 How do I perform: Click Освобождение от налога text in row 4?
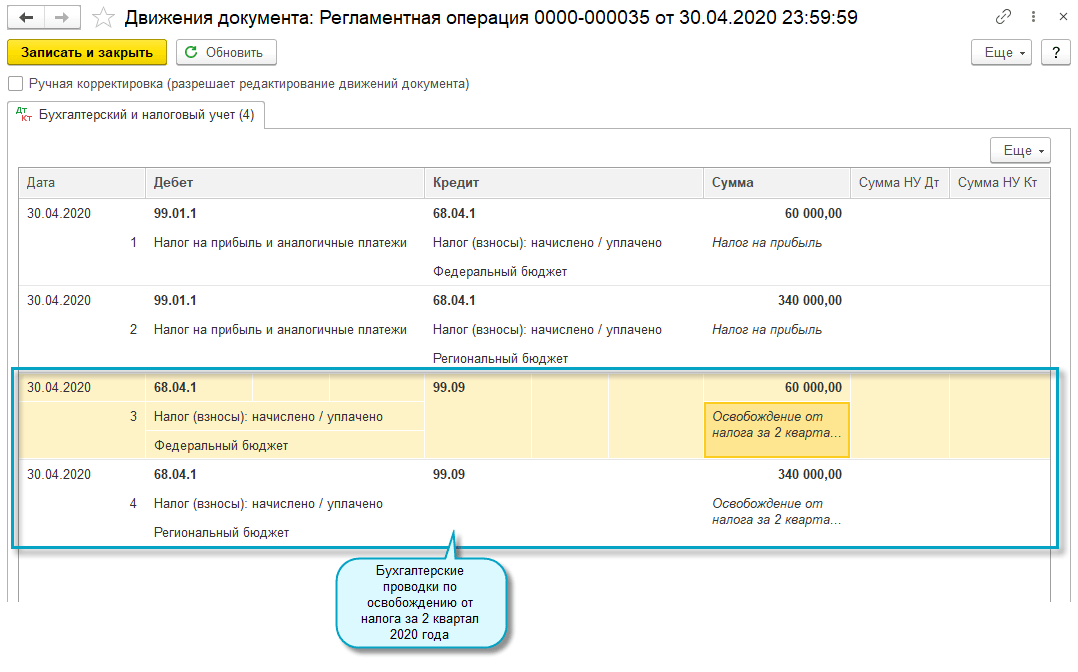pos(776,512)
